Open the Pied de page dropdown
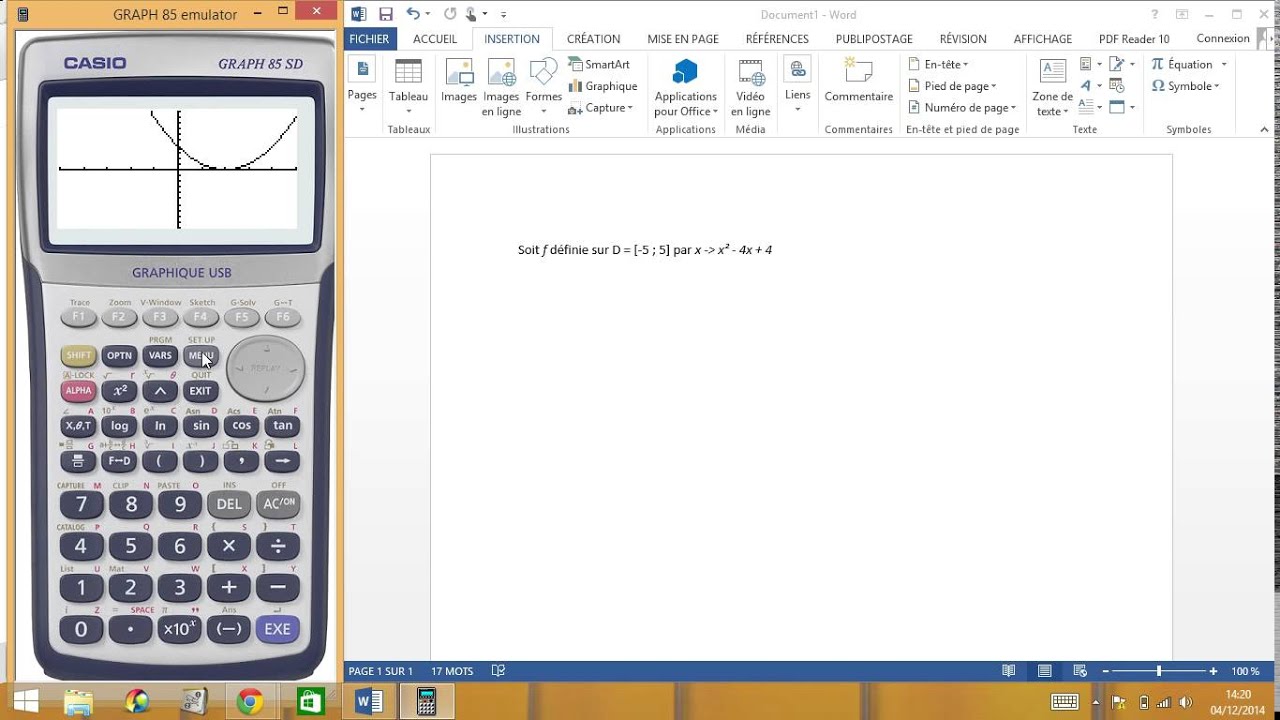1280x720 pixels. [952, 86]
